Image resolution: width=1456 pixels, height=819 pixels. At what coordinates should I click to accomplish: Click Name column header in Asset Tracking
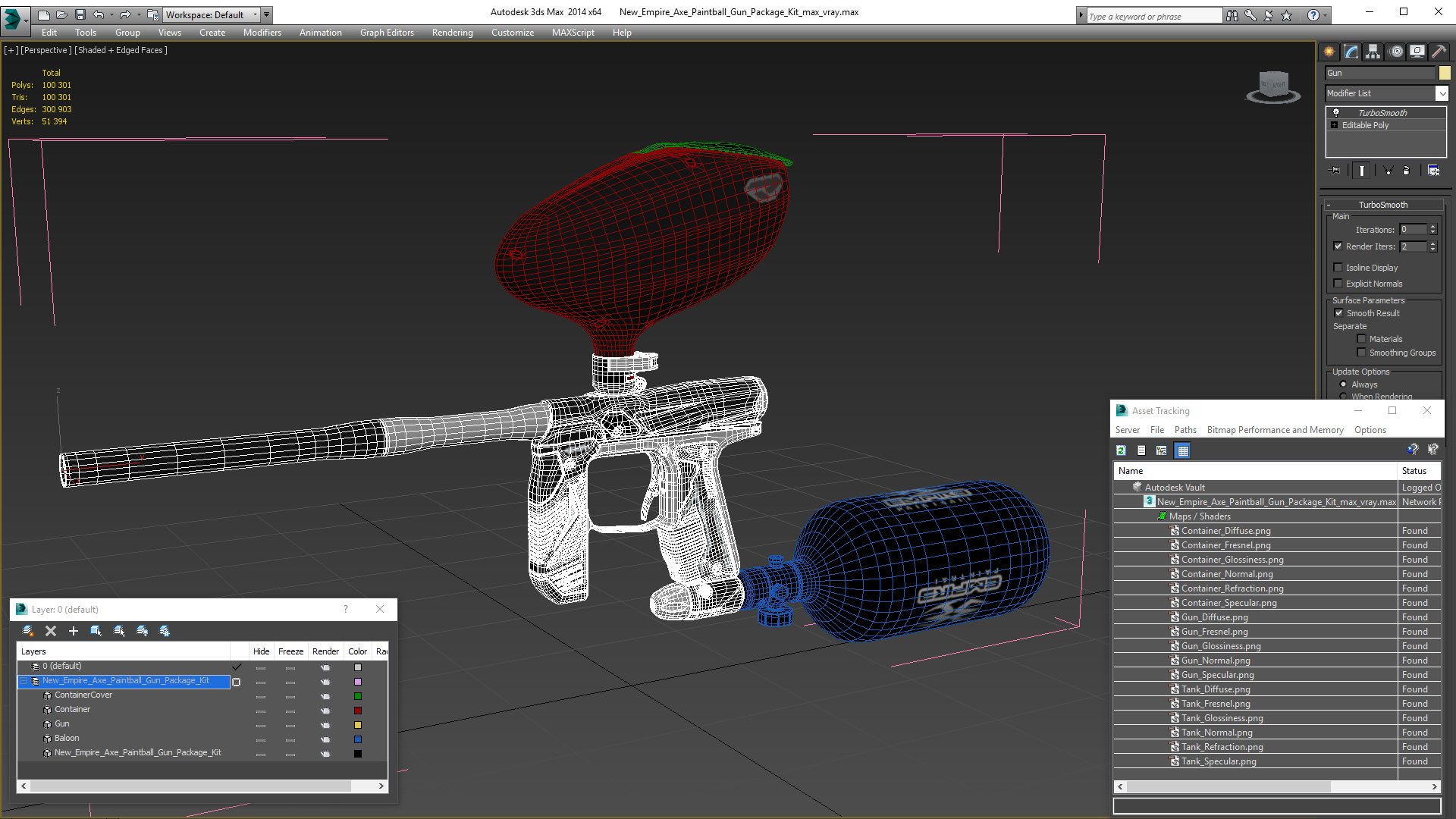1256,471
